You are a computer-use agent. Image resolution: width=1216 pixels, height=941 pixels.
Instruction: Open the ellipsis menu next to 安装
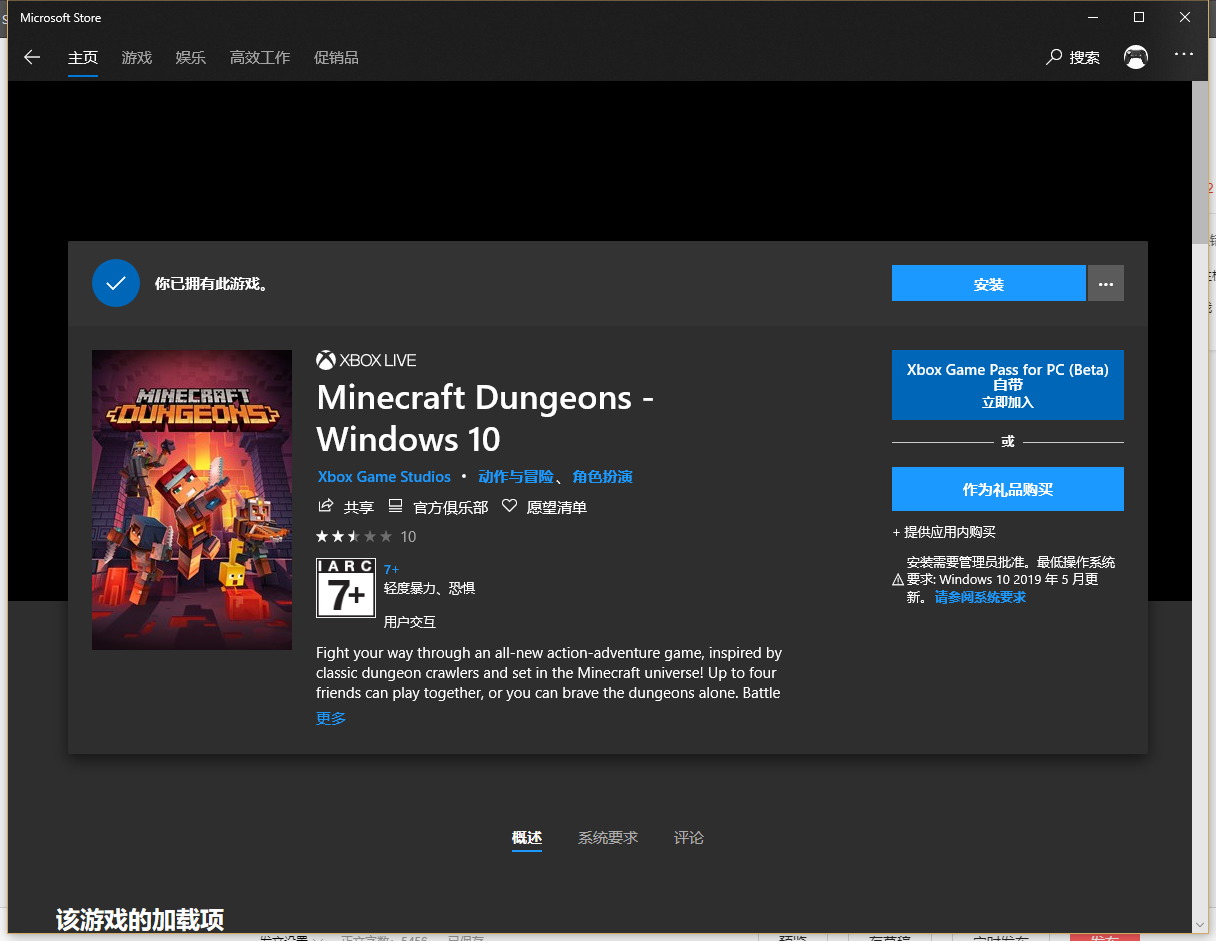pos(1105,283)
